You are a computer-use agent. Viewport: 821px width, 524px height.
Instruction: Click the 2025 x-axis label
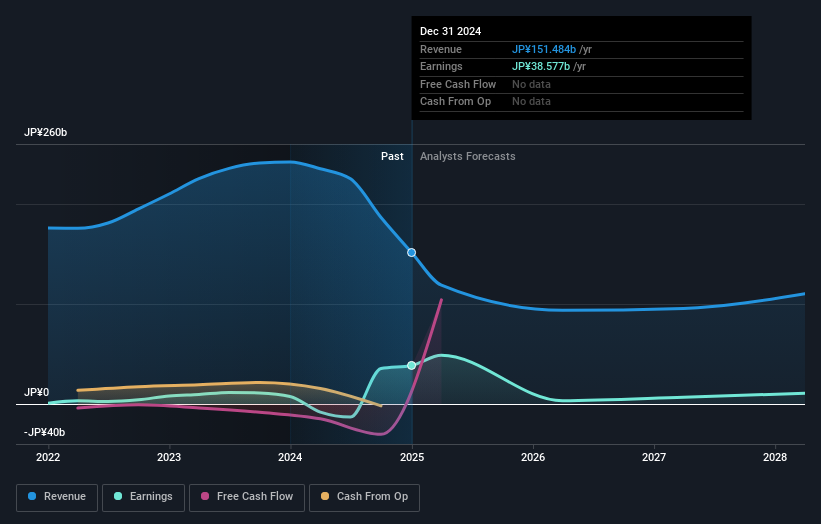tap(412, 457)
